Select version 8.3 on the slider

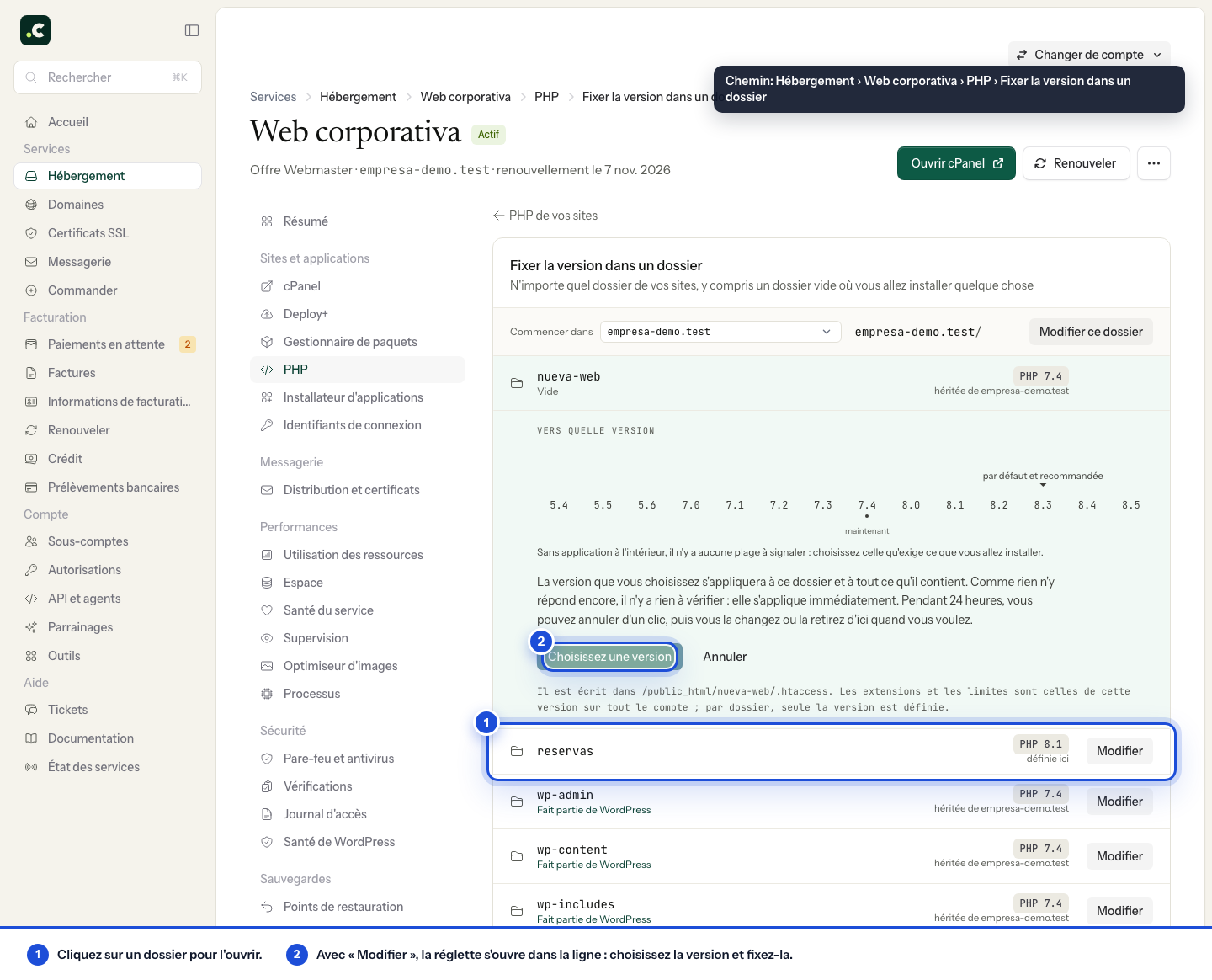coord(1043,505)
